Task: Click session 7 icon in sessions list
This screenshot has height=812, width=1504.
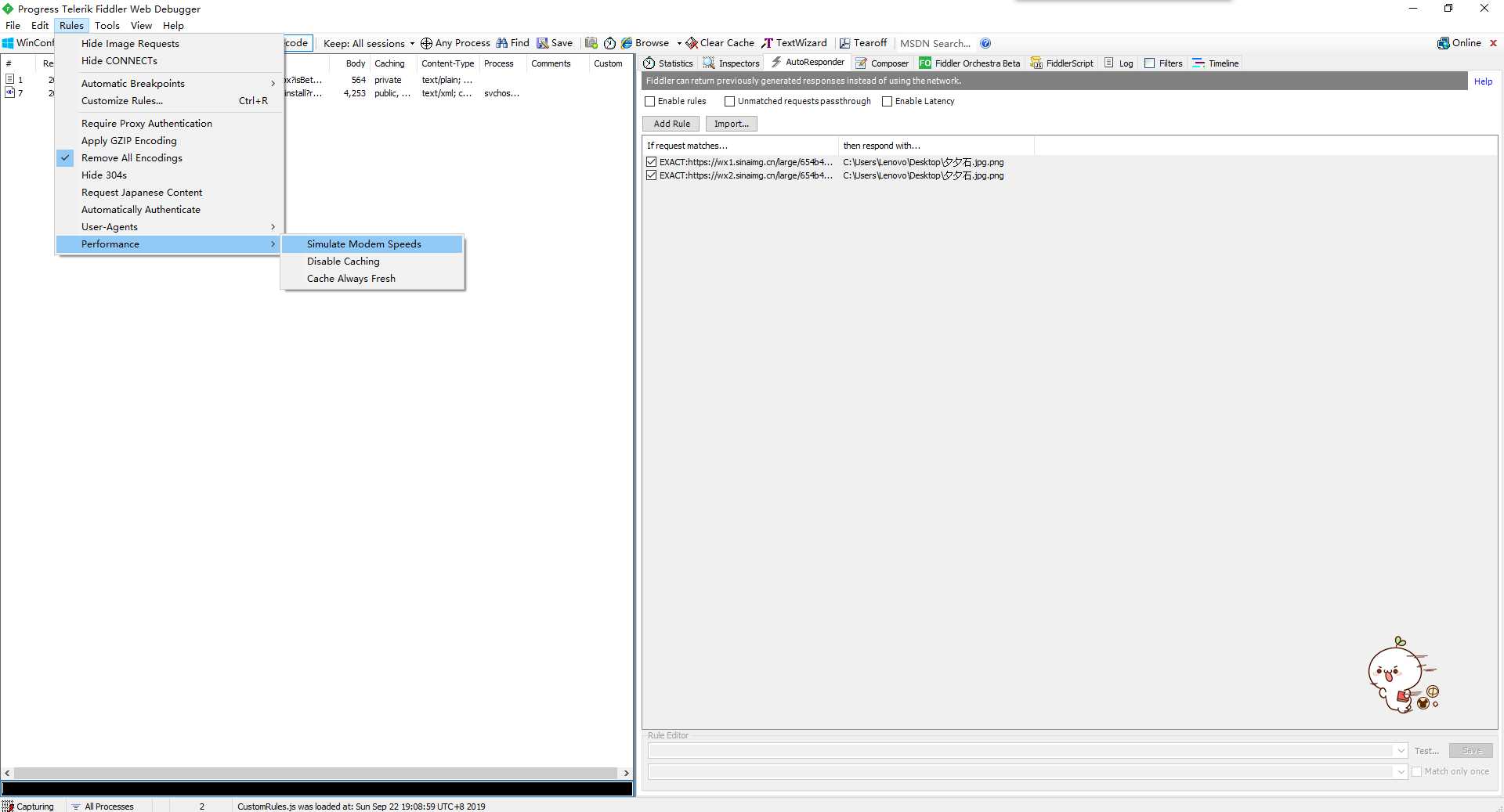Action: pyautogui.click(x=10, y=92)
